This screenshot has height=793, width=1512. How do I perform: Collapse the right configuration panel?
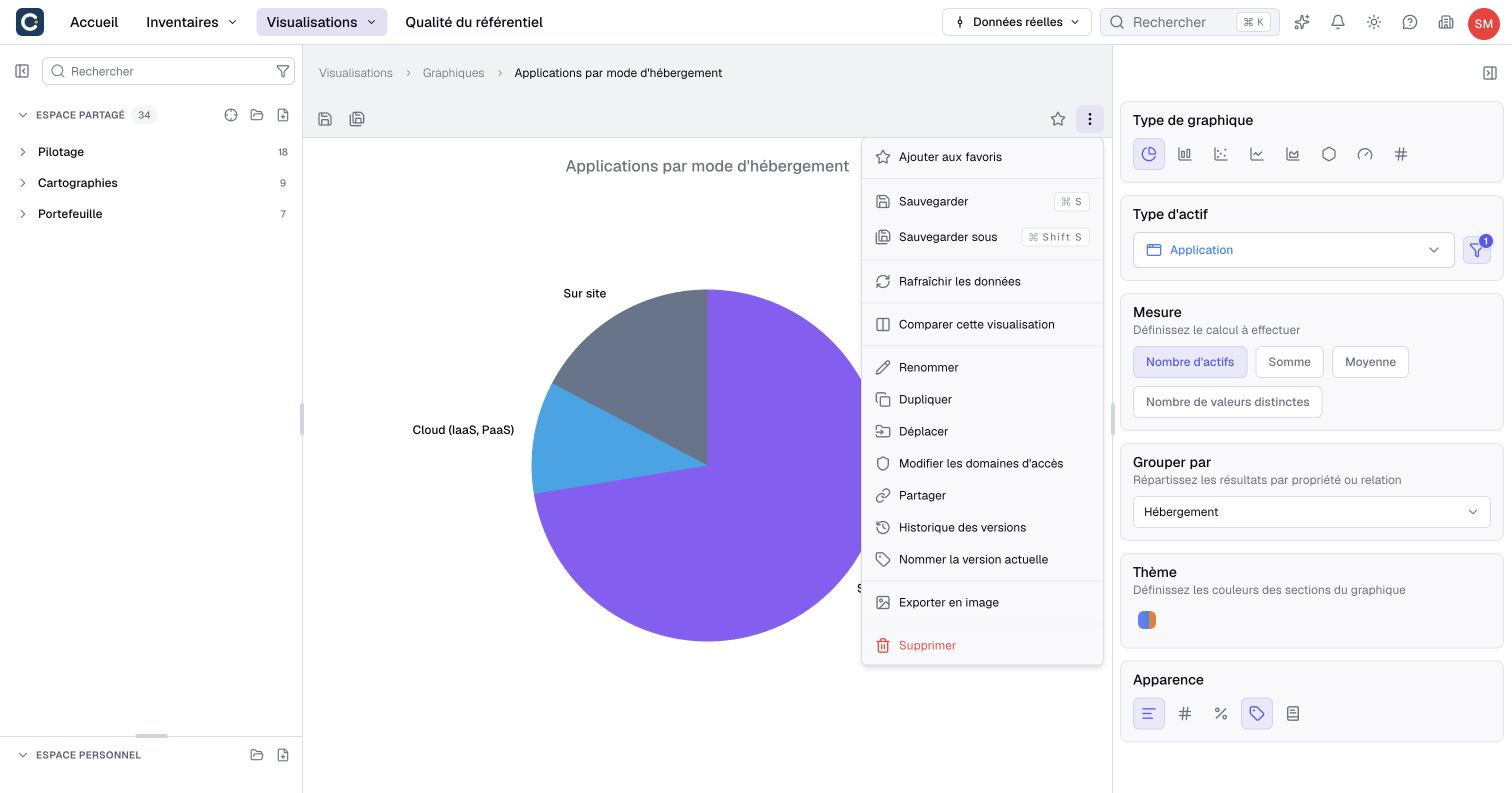[1490, 73]
